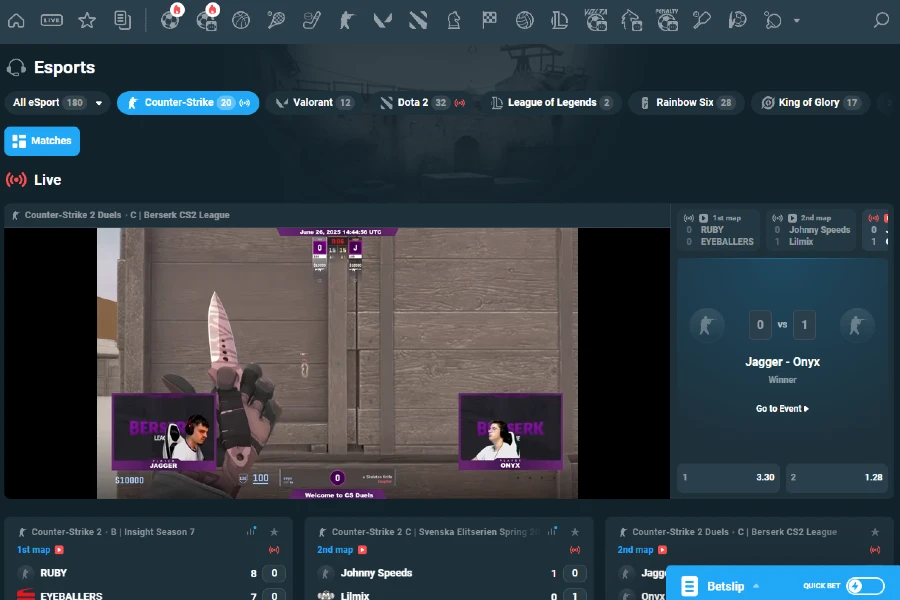
Task: Switch to the Counter-Strike 20 filter tab
Action: click(188, 103)
